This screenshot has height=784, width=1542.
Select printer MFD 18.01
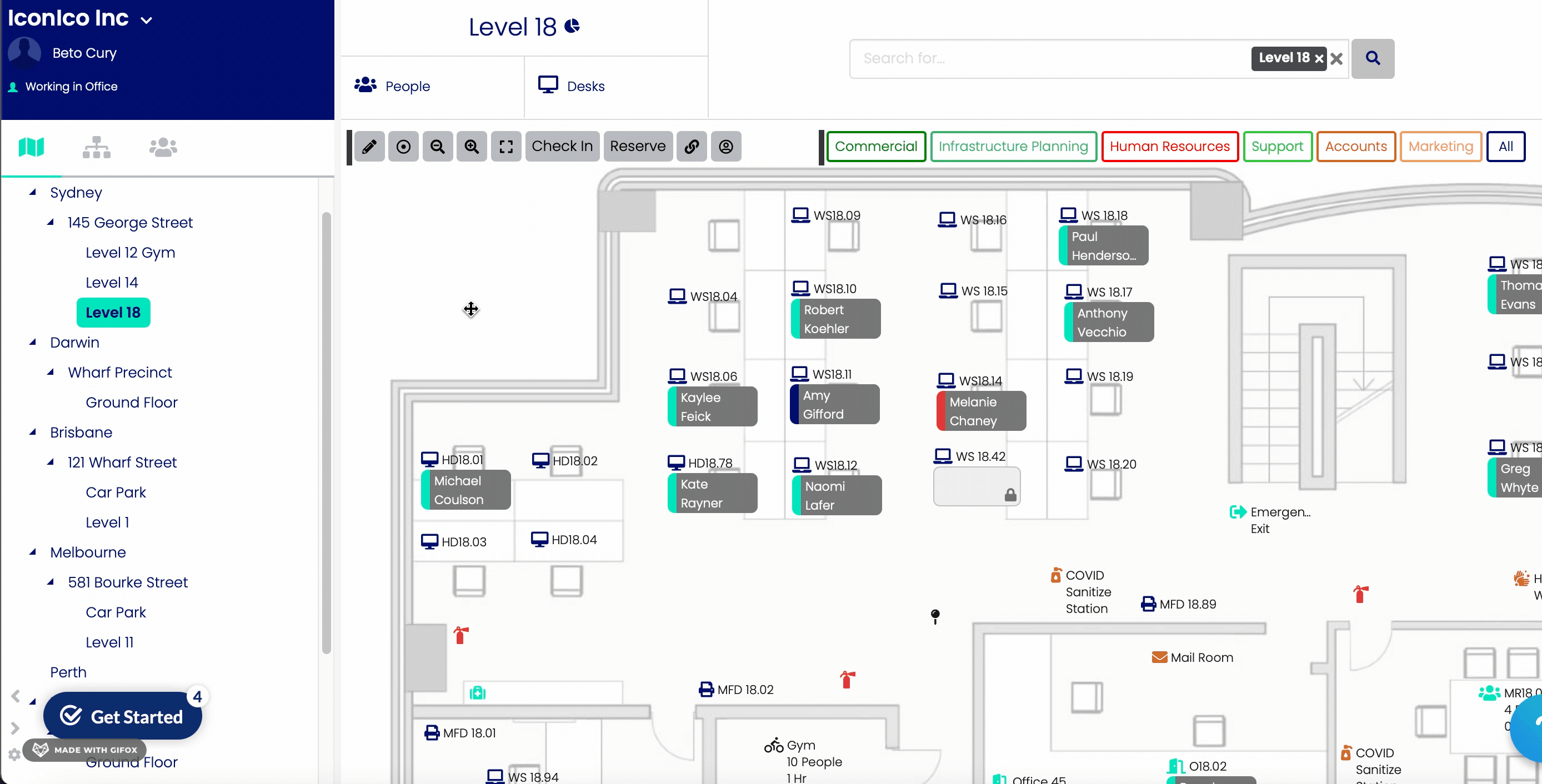click(460, 732)
